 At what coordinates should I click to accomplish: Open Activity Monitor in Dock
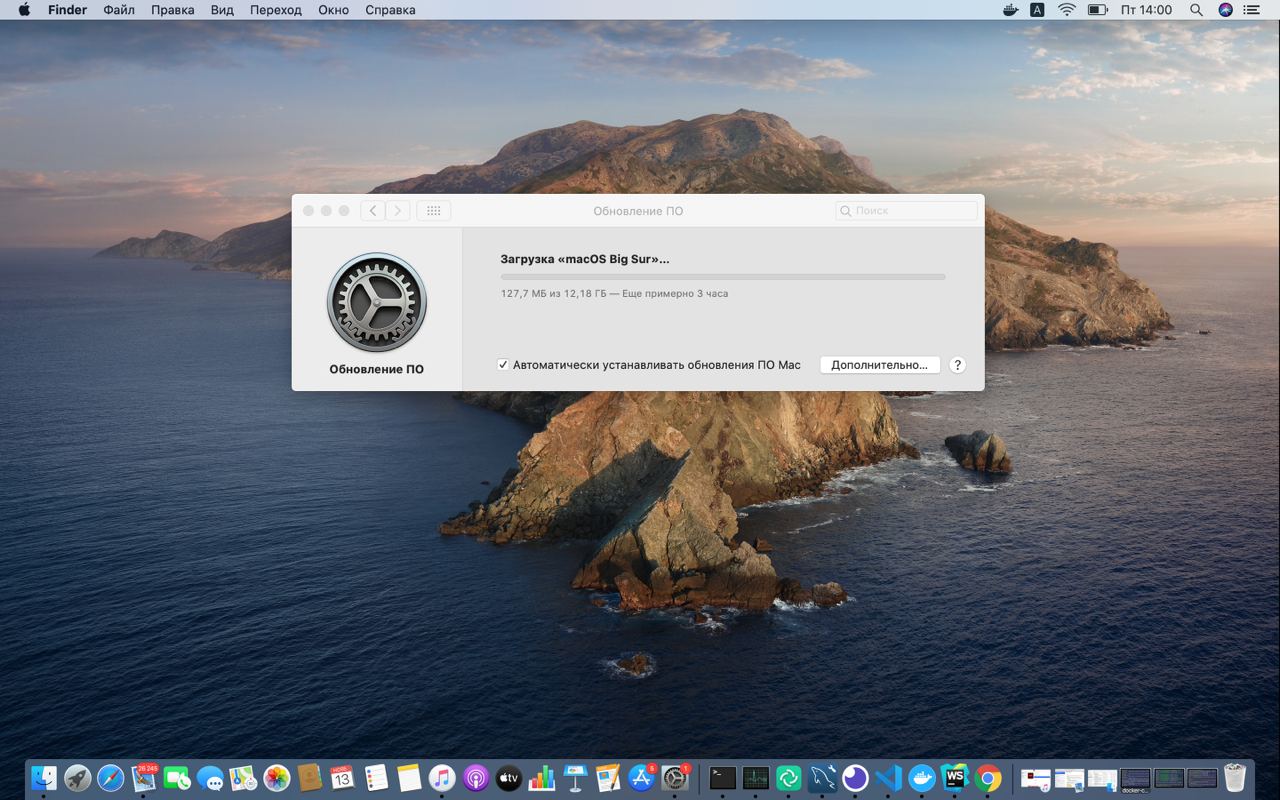click(x=755, y=778)
